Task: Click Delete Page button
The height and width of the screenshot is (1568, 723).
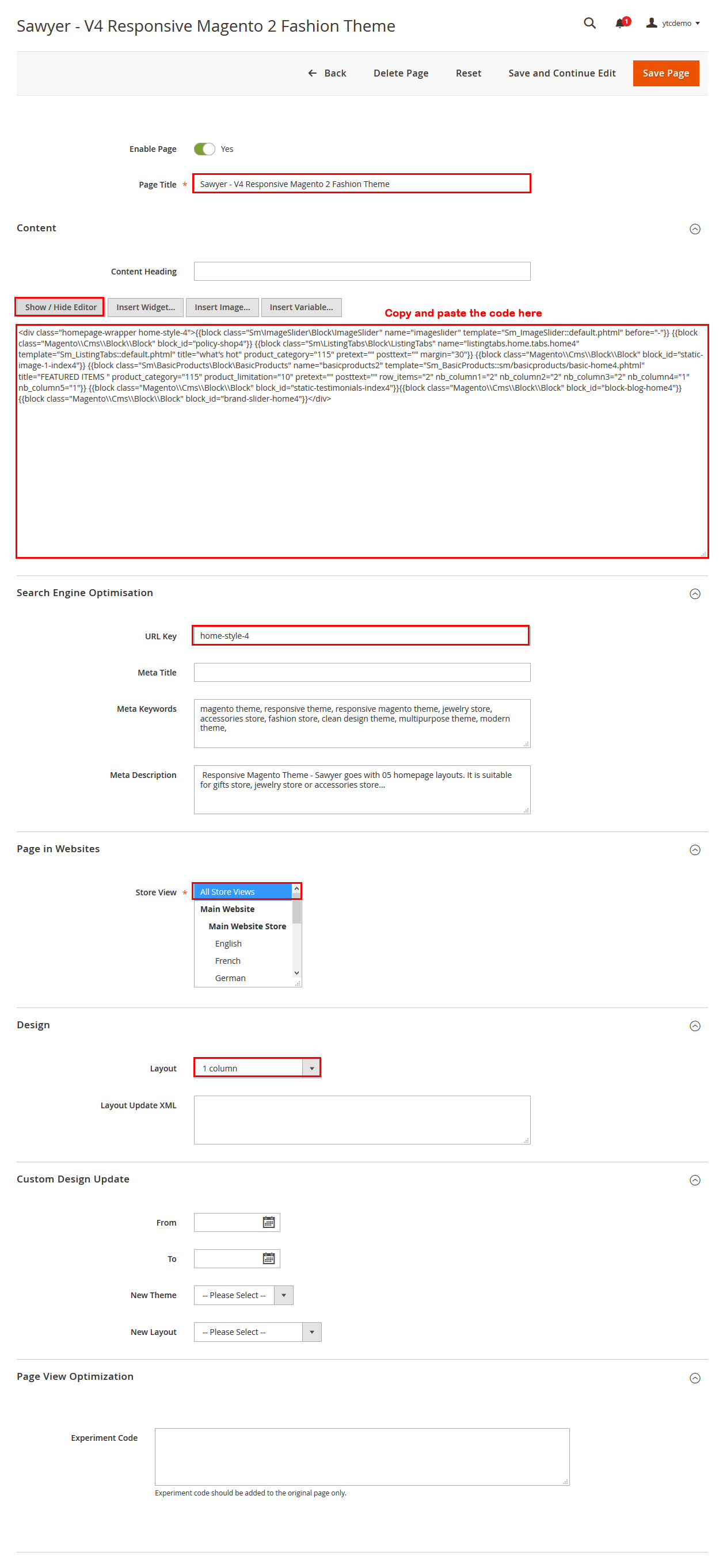Action: click(400, 73)
